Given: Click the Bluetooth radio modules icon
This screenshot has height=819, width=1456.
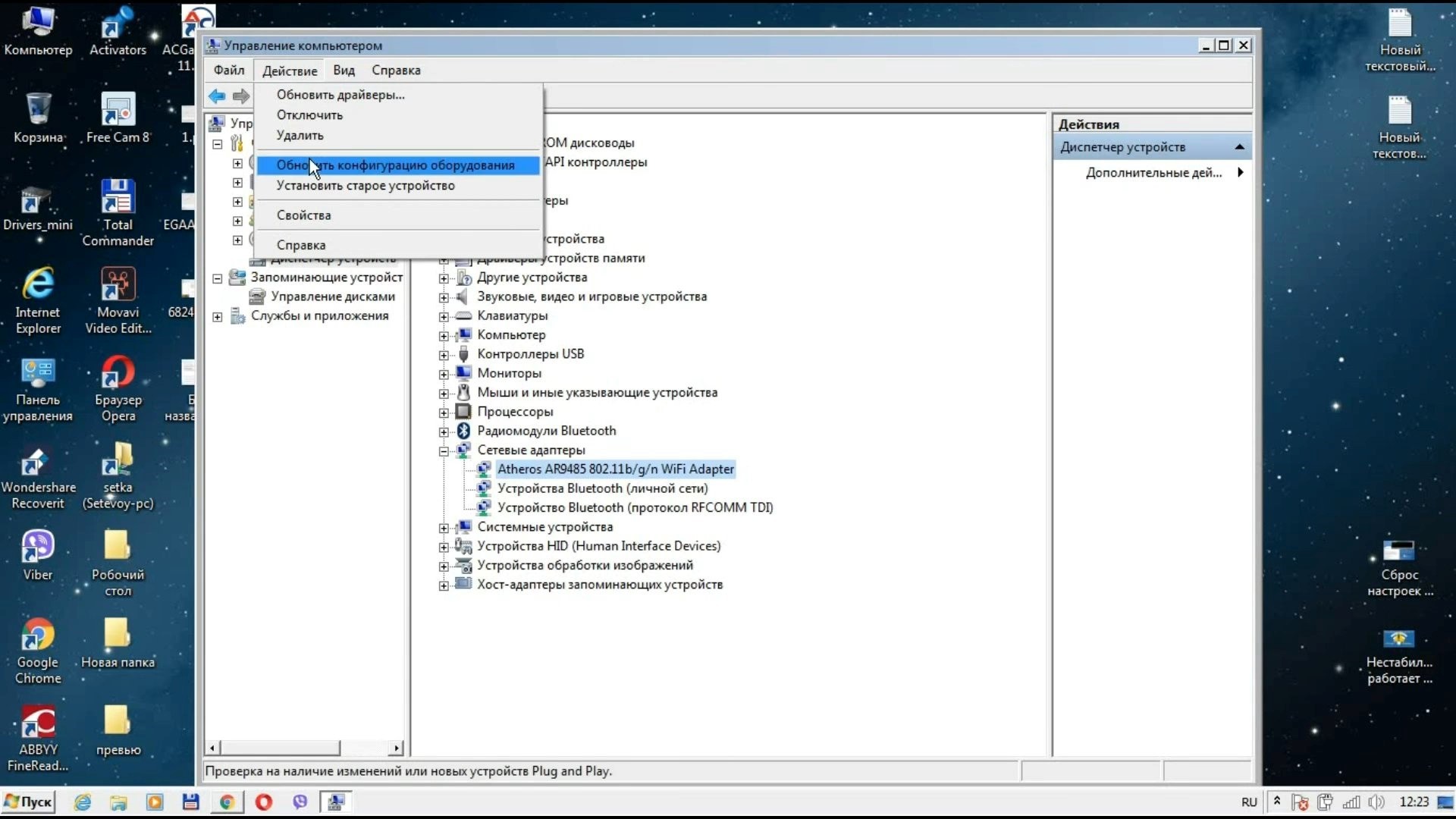Looking at the screenshot, I should coord(463,431).
